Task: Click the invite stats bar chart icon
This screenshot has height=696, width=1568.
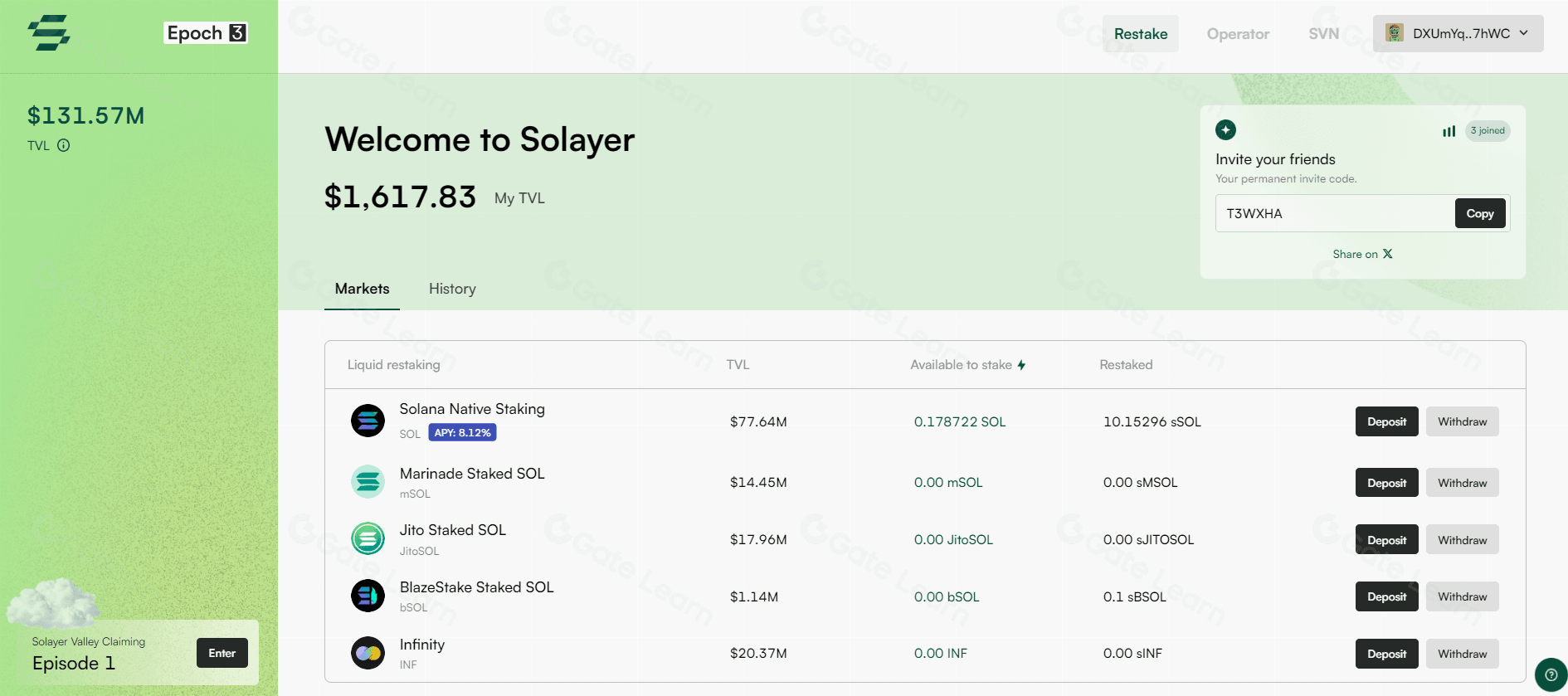Action: 1449,131
